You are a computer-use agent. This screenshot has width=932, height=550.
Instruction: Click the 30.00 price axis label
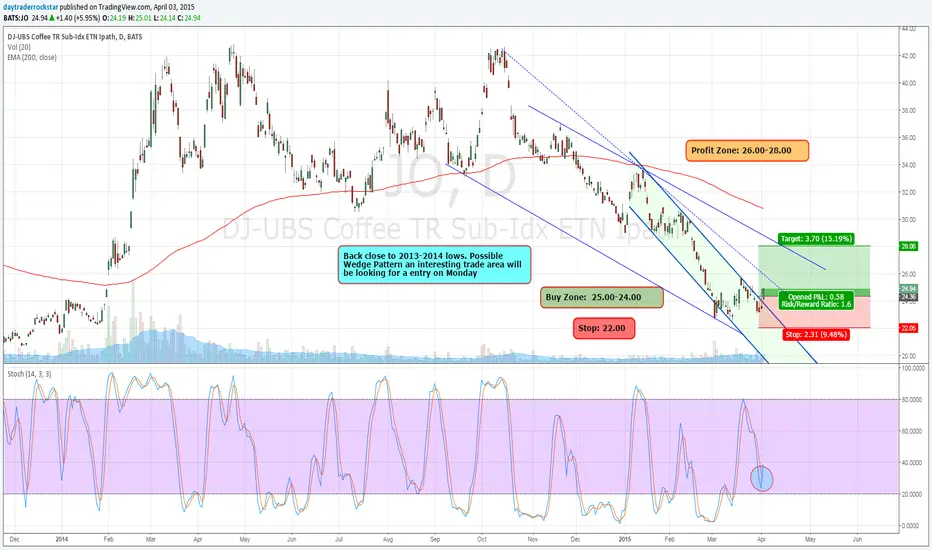click(908, 220)
